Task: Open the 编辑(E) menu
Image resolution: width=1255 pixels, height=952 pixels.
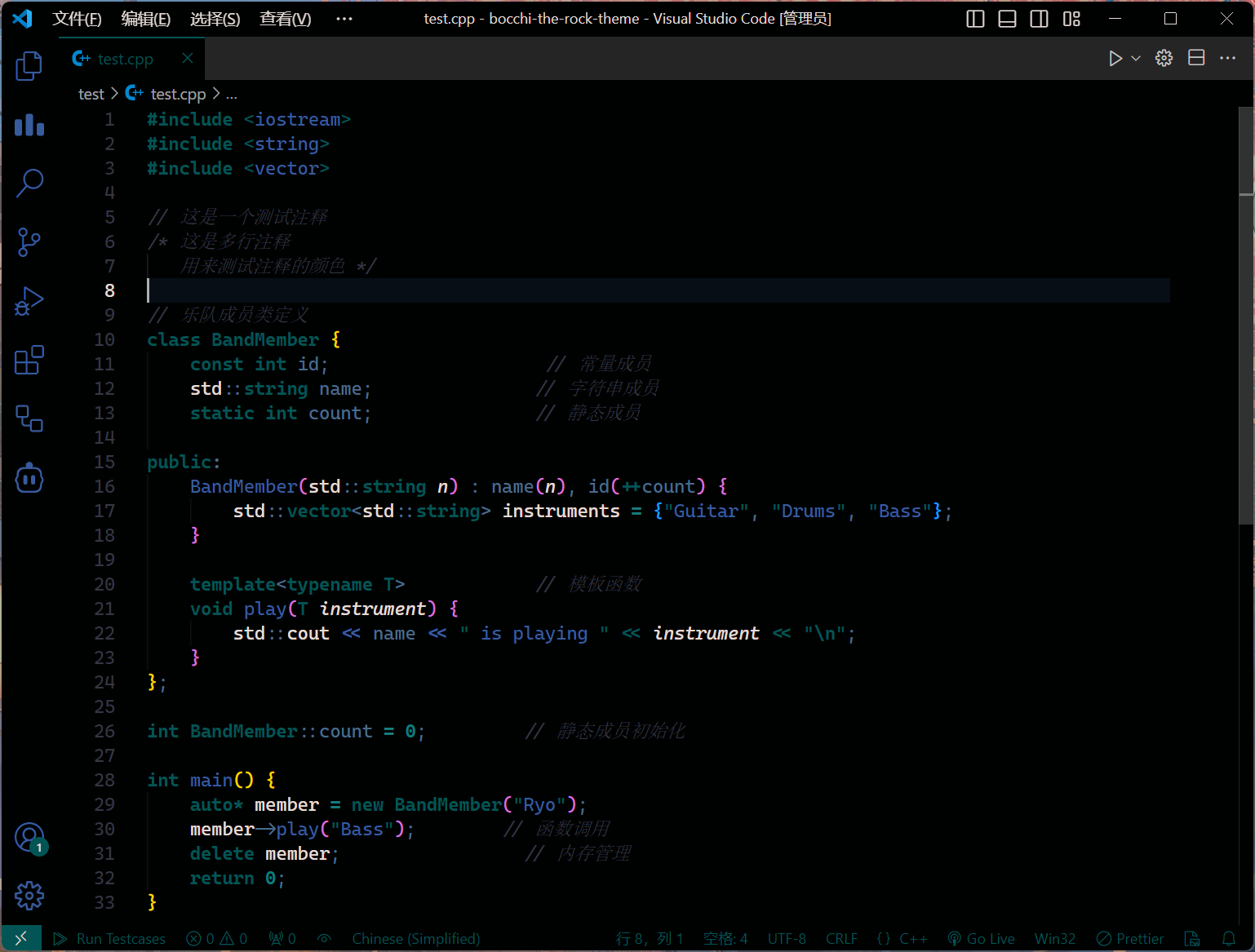Action: (x=146, y=19)
